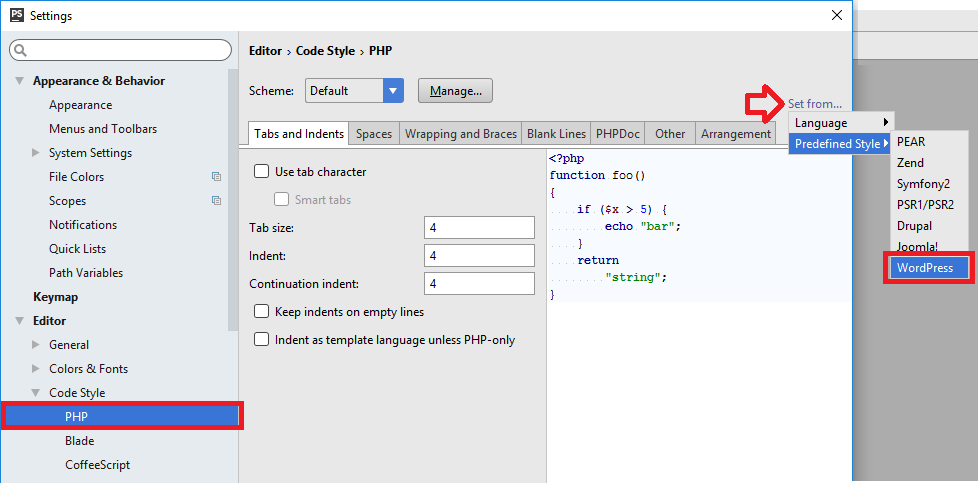The image size is (978, 483).
Task: Open Keymap settings
Action: 56,297
